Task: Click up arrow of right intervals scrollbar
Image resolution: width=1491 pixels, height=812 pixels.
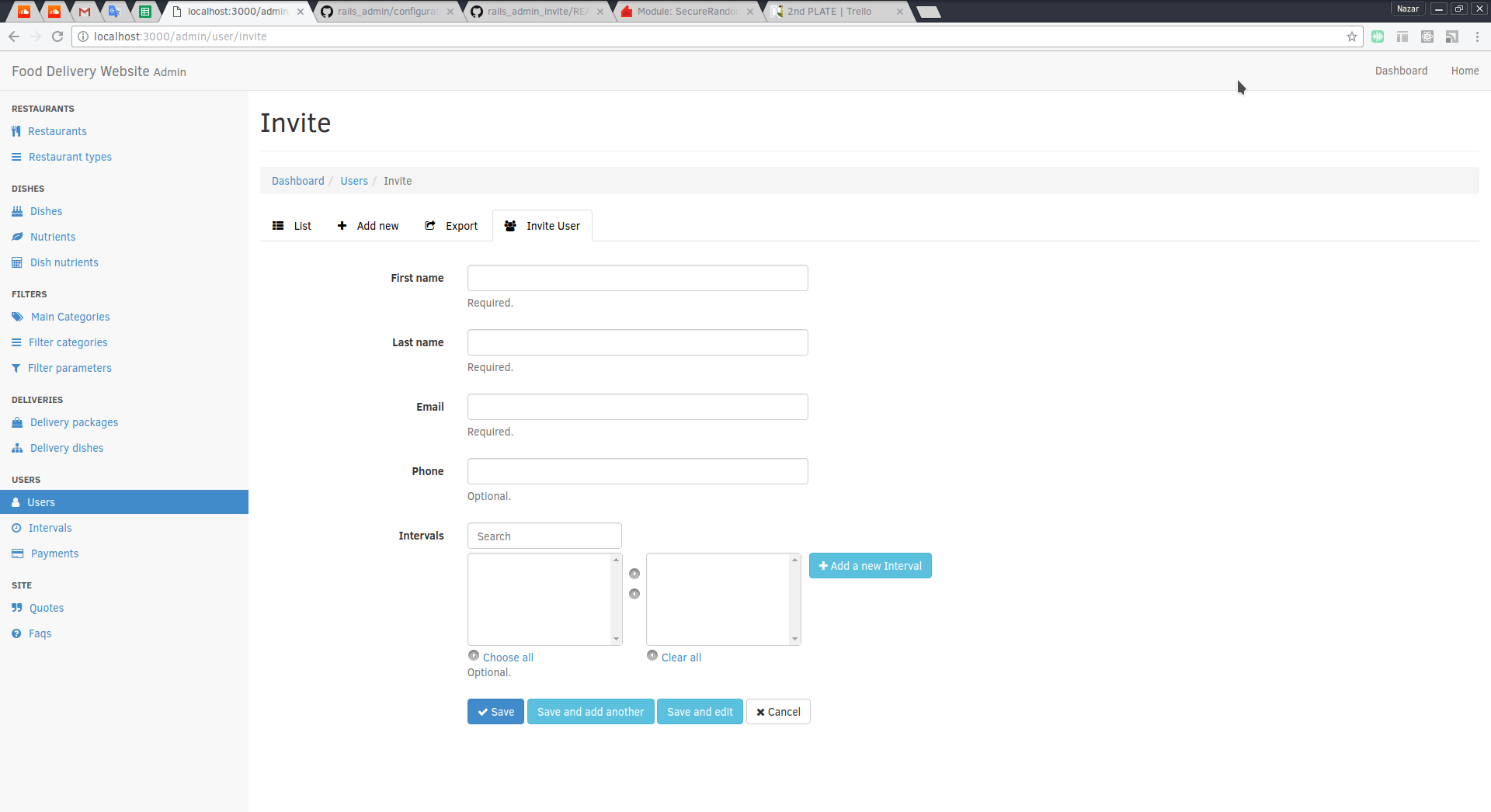Action: click(794, 560)
